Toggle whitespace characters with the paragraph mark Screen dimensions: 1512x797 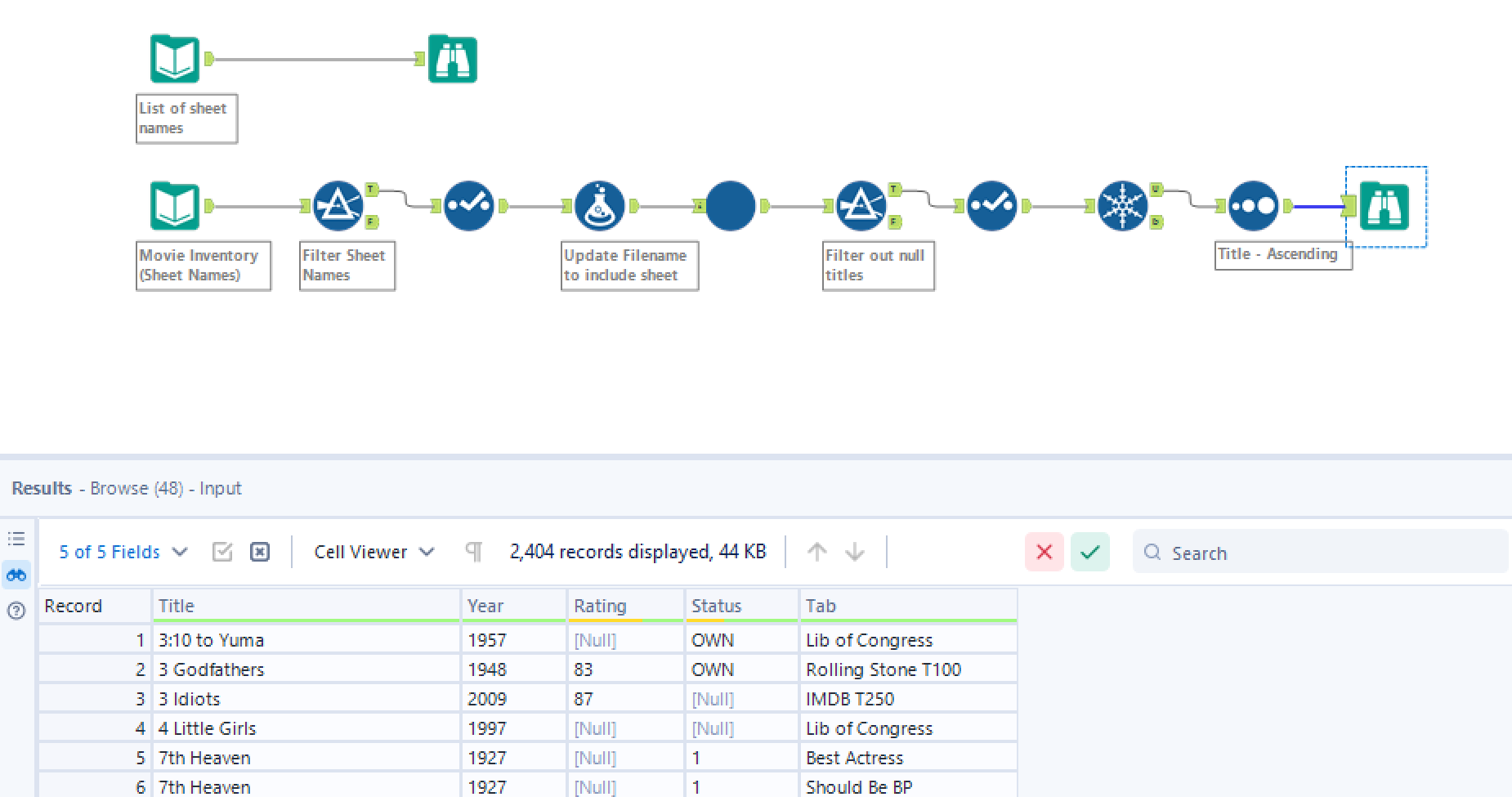pos(472,552)
